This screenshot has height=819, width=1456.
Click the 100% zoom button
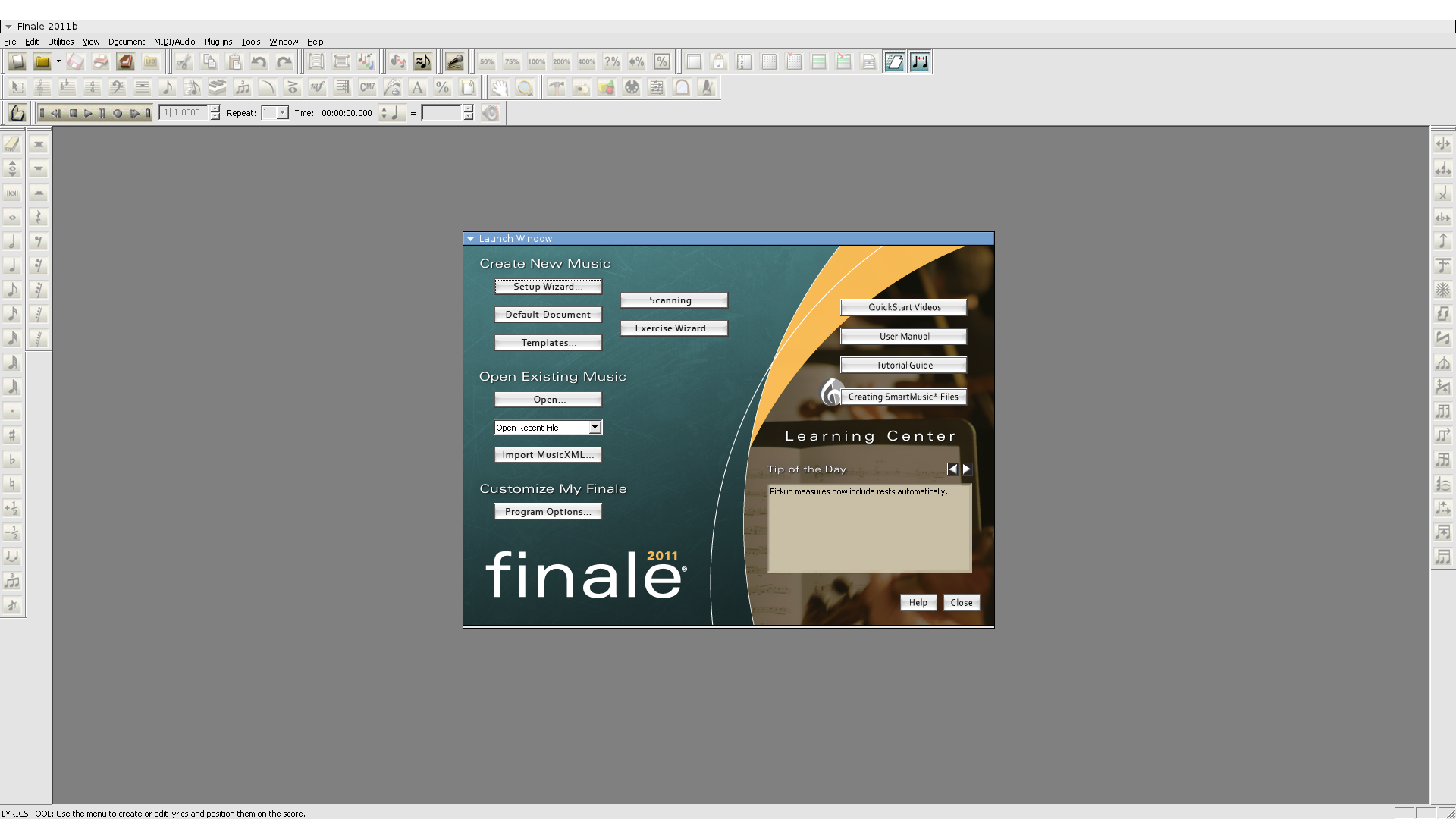[x=537, y=62]
